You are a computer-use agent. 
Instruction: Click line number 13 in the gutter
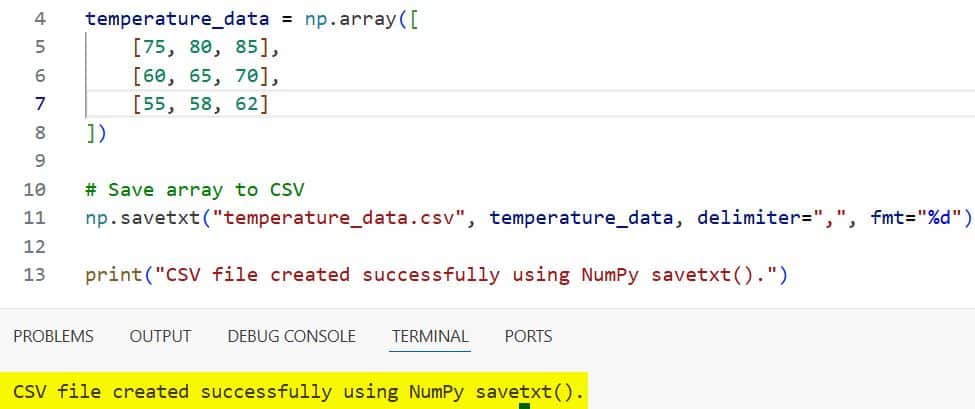click(x=34, y=275)
